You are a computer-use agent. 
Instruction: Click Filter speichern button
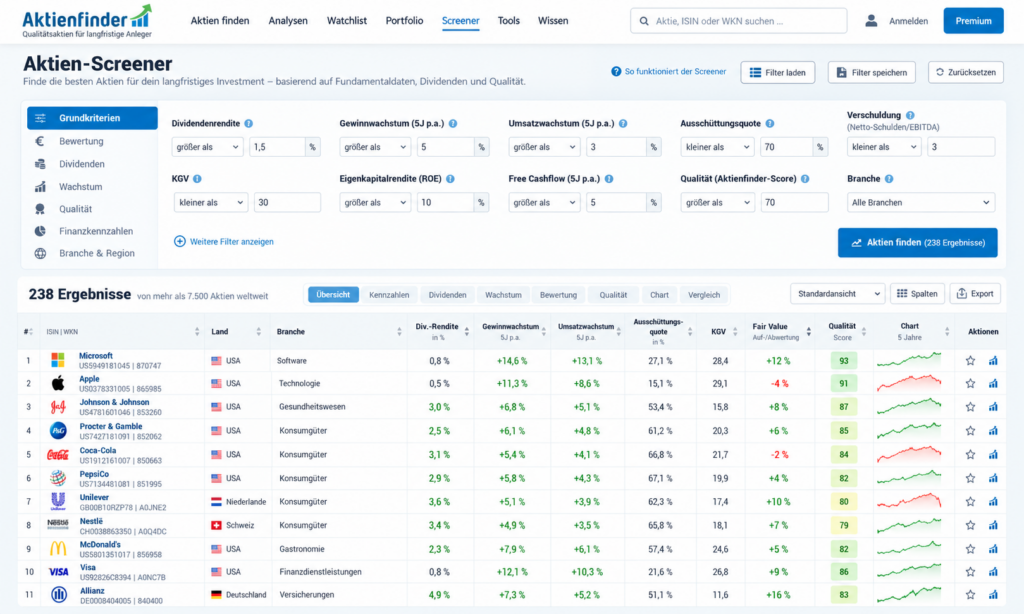872,73
